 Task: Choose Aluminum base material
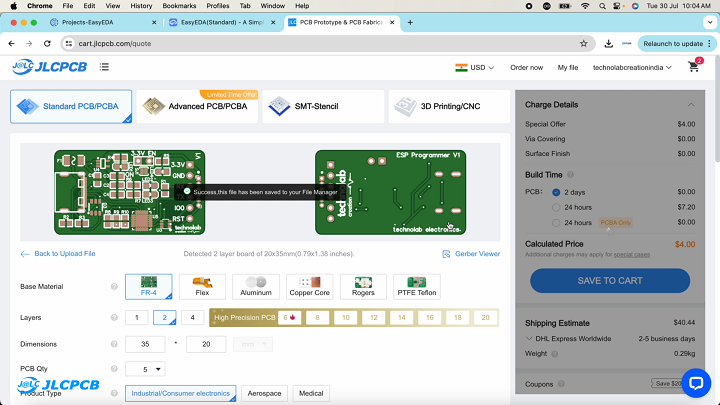pos(256,287)
